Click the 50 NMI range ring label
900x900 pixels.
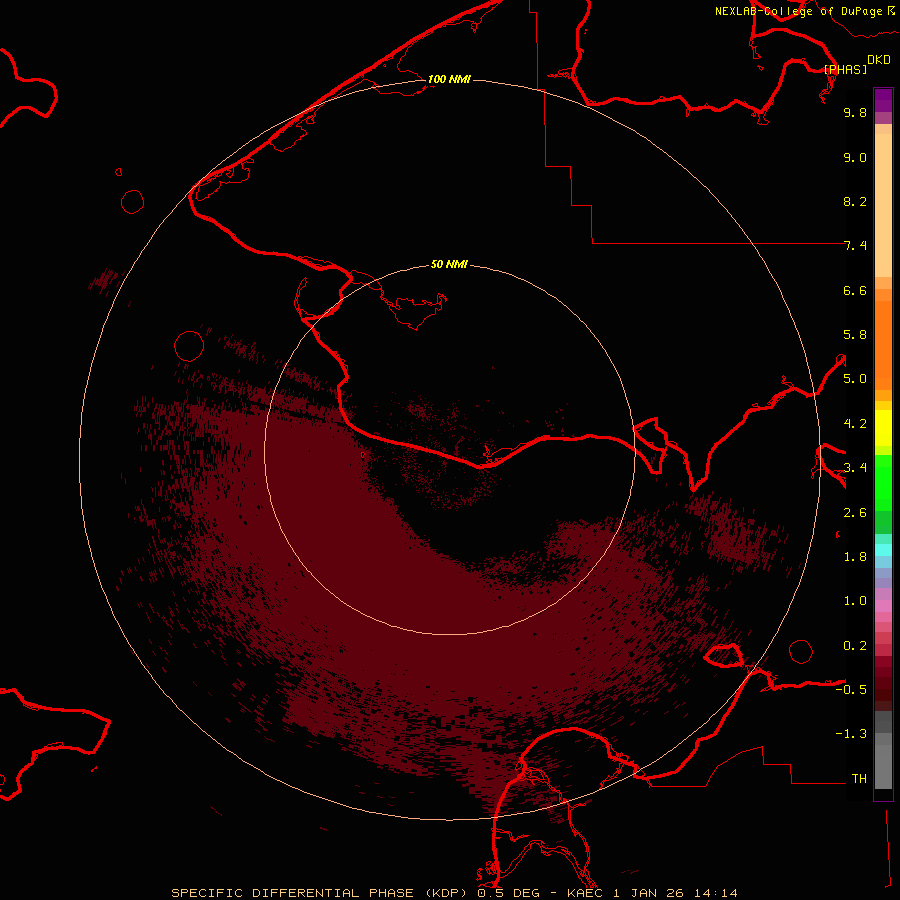click(x=449, y=264)
